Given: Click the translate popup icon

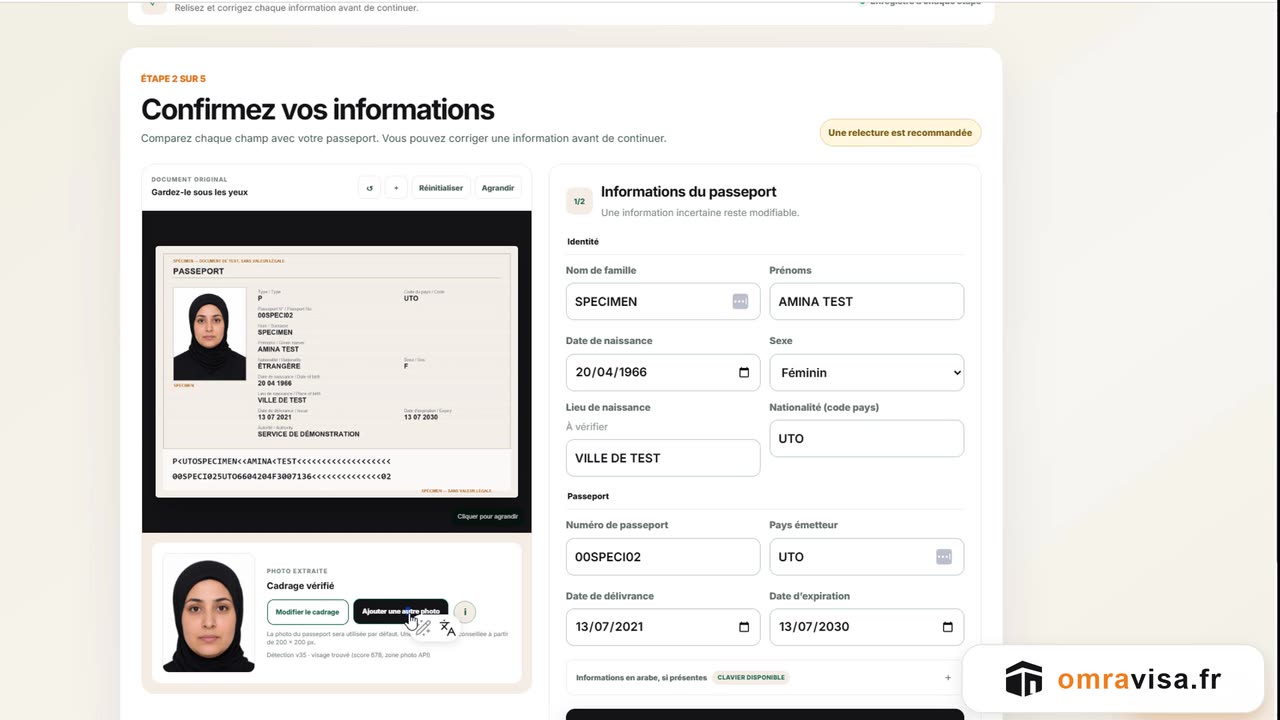Looking at the screenshot, I should pos(447,628).
